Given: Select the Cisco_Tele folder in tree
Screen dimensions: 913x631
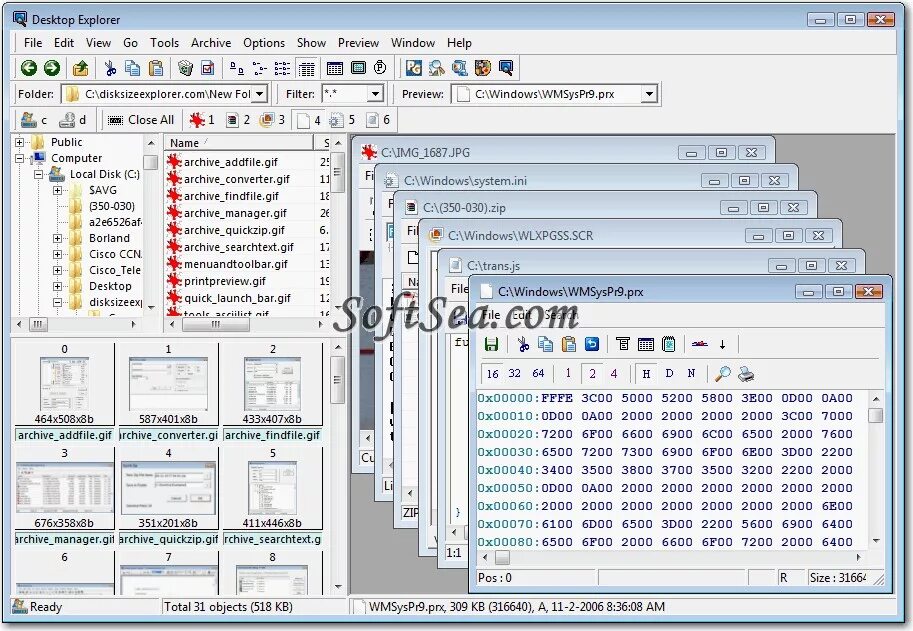Looking at the screenshot, I should tap(115, 270).
